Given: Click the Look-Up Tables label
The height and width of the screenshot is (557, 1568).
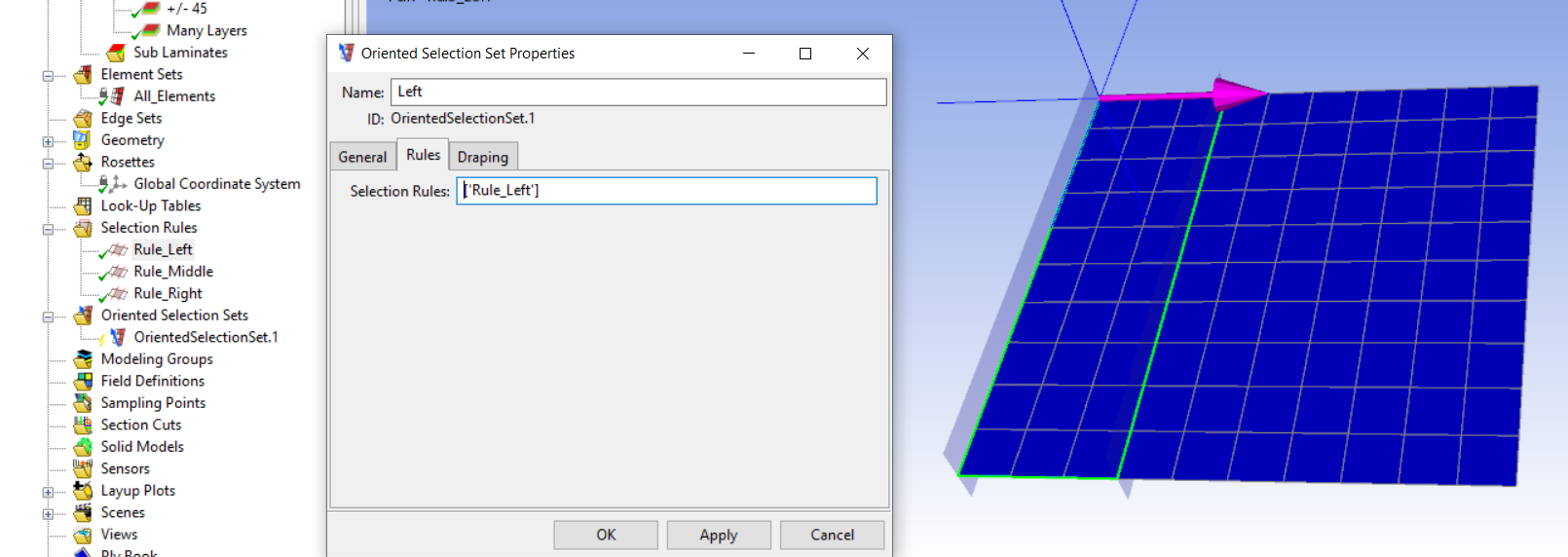Looking at the screenshot, I should (x=151, y=205).
